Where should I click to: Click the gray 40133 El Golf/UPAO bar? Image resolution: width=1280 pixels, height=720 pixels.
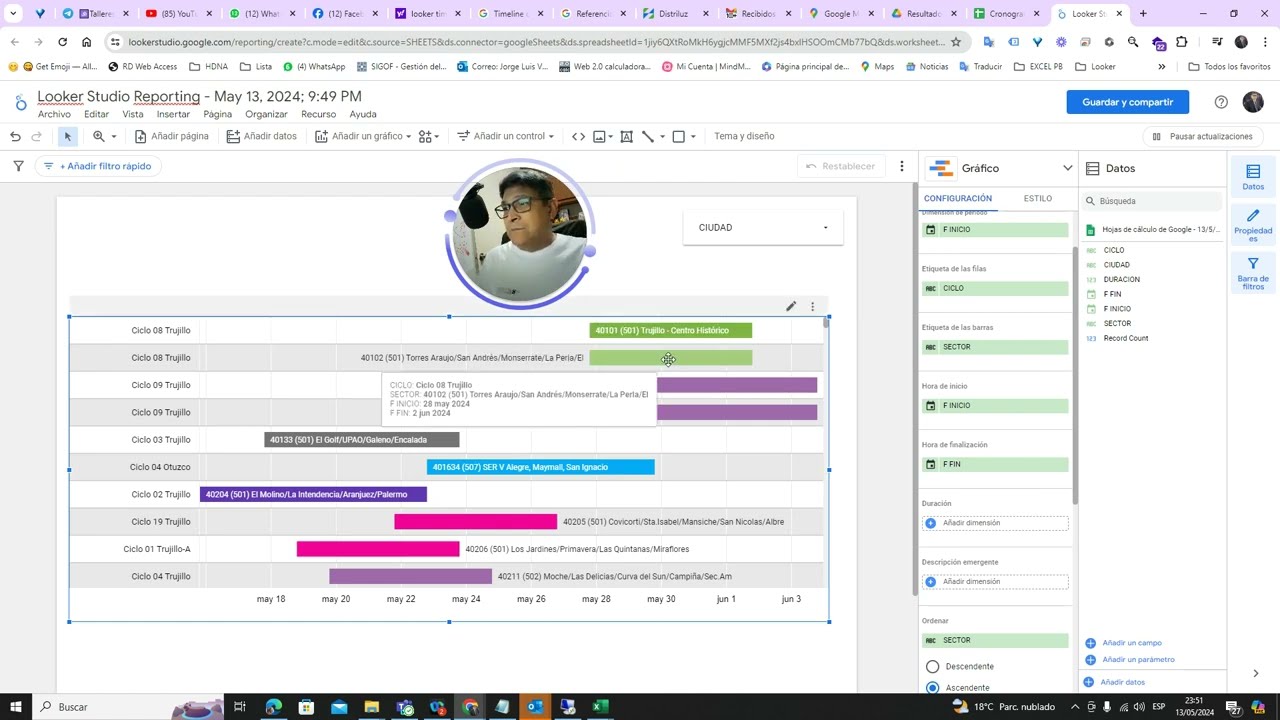361,440
